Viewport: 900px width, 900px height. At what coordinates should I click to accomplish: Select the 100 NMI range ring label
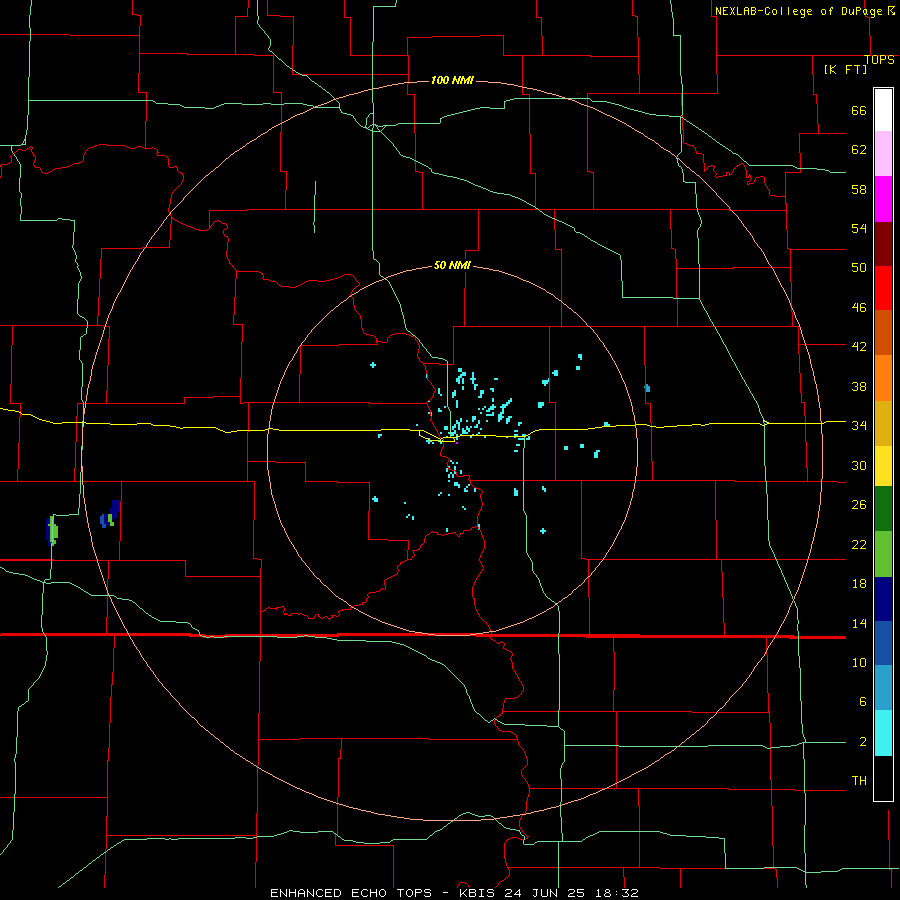click(452, 80)
